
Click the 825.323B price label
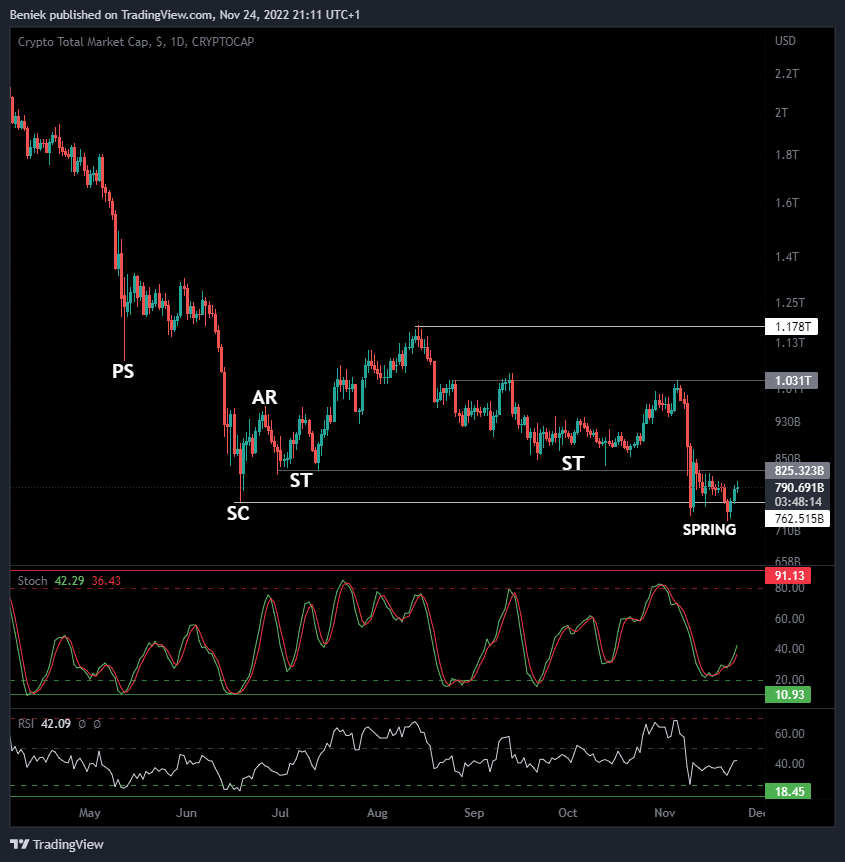[x=798, y=470]
